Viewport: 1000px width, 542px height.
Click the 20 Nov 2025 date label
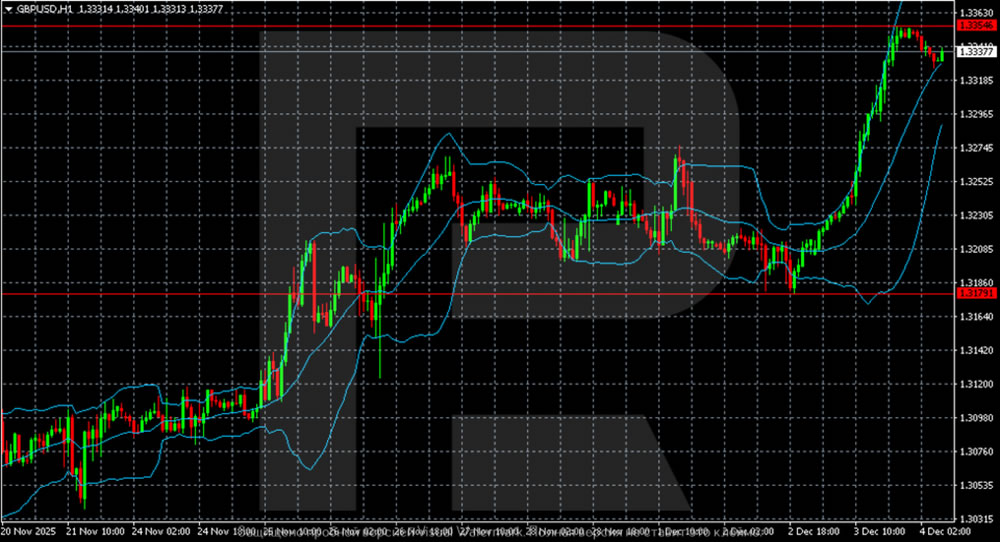29,531
